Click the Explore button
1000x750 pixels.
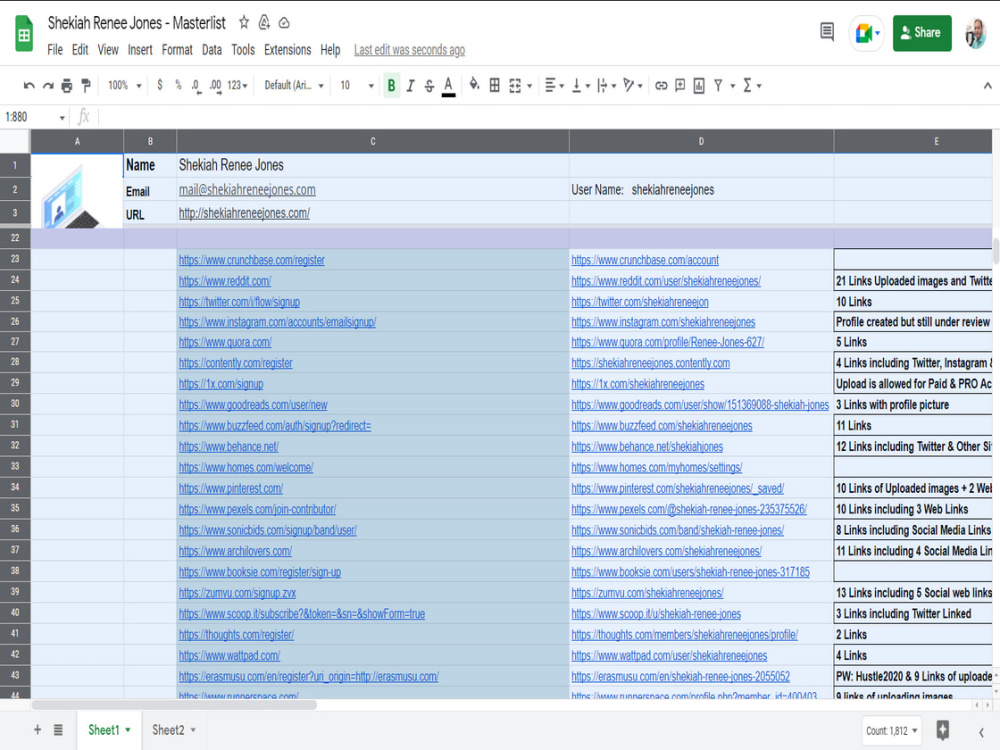tap(943, 730)
